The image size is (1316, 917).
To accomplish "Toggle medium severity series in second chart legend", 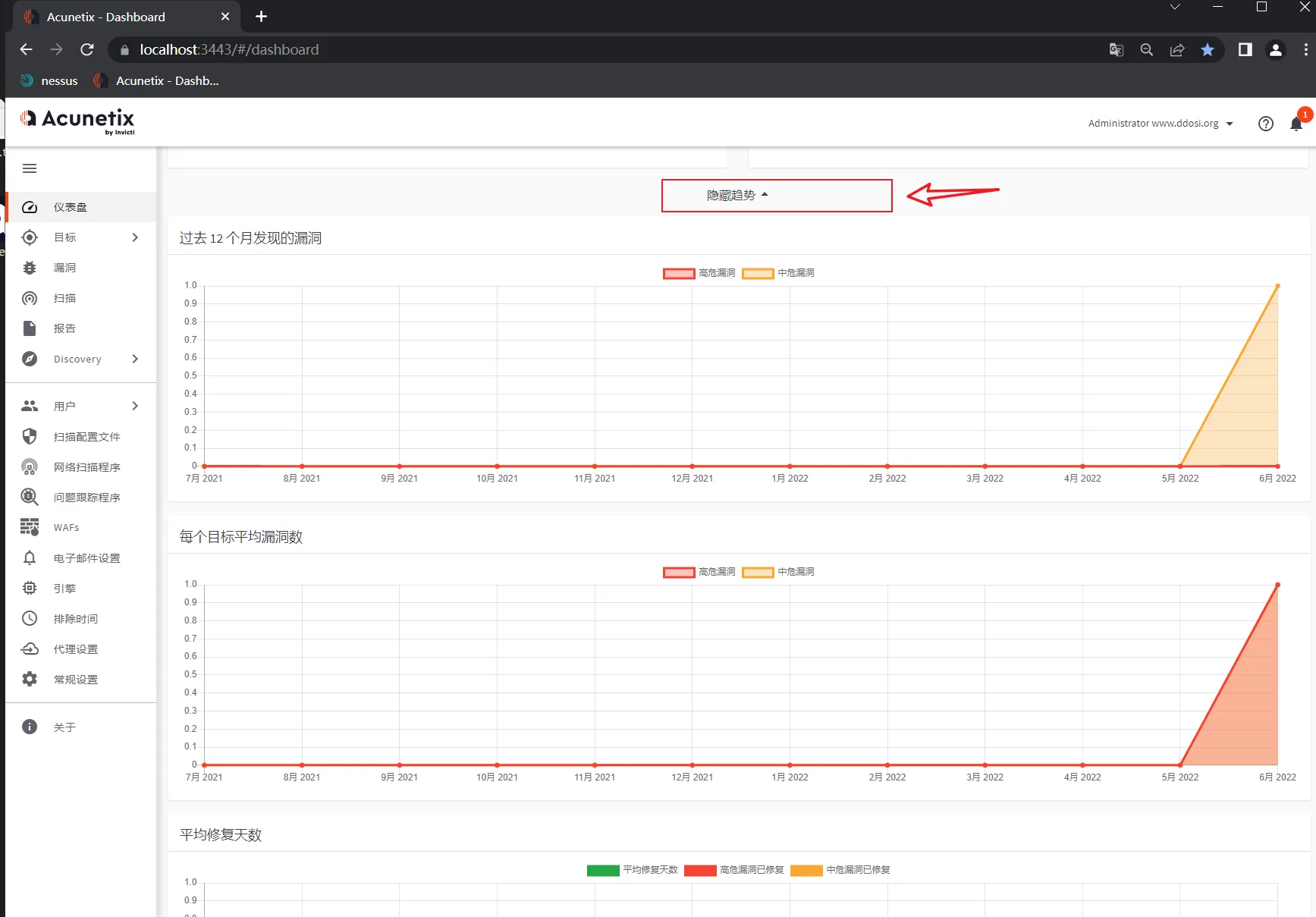I will [758, 572].
